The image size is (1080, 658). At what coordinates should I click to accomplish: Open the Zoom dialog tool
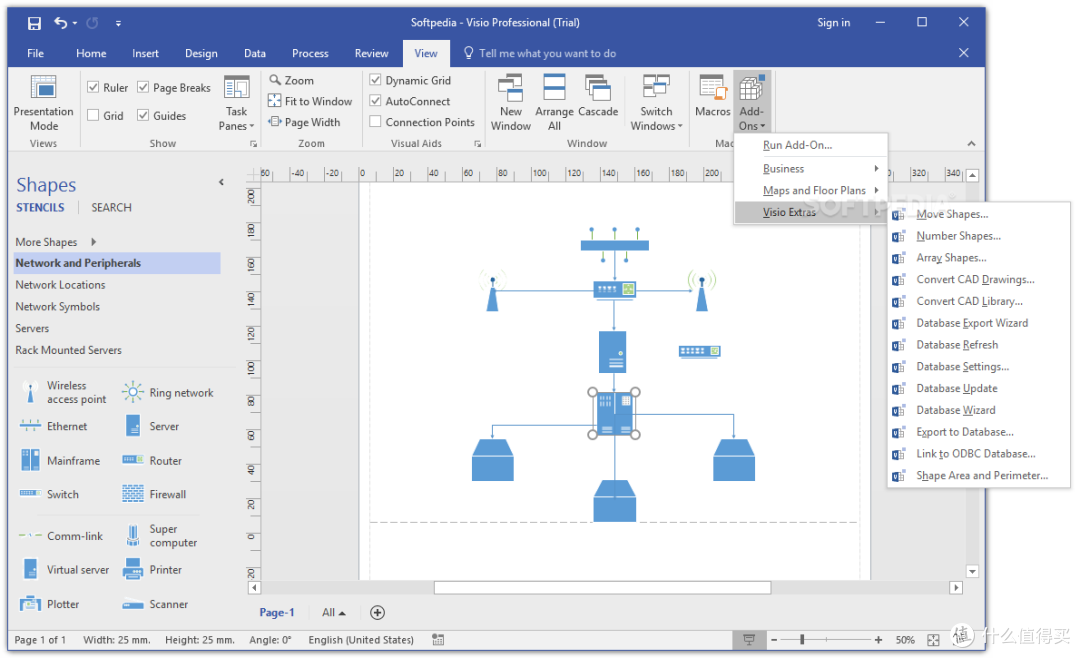coord(291,80)
